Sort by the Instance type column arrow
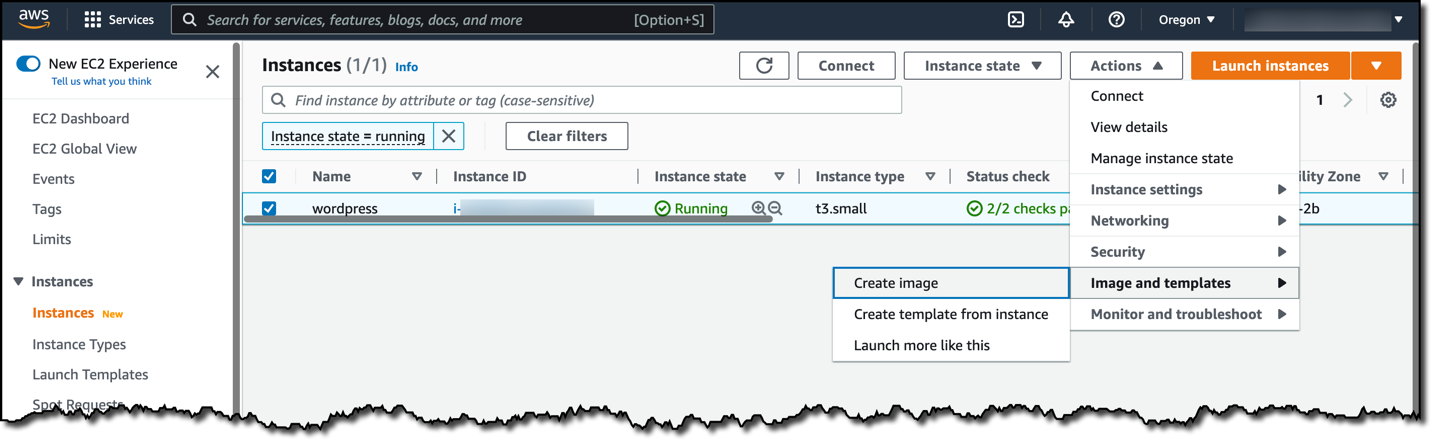Screen dimensions: 1431x441 tap(930, 177)
